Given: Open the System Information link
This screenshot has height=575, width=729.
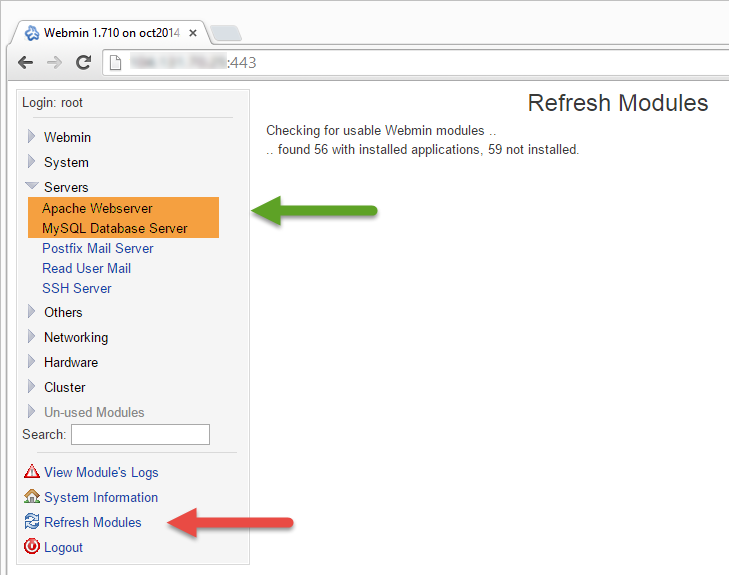Looking at the screenshot, I should pyautogui.click(x=101, y=497).
